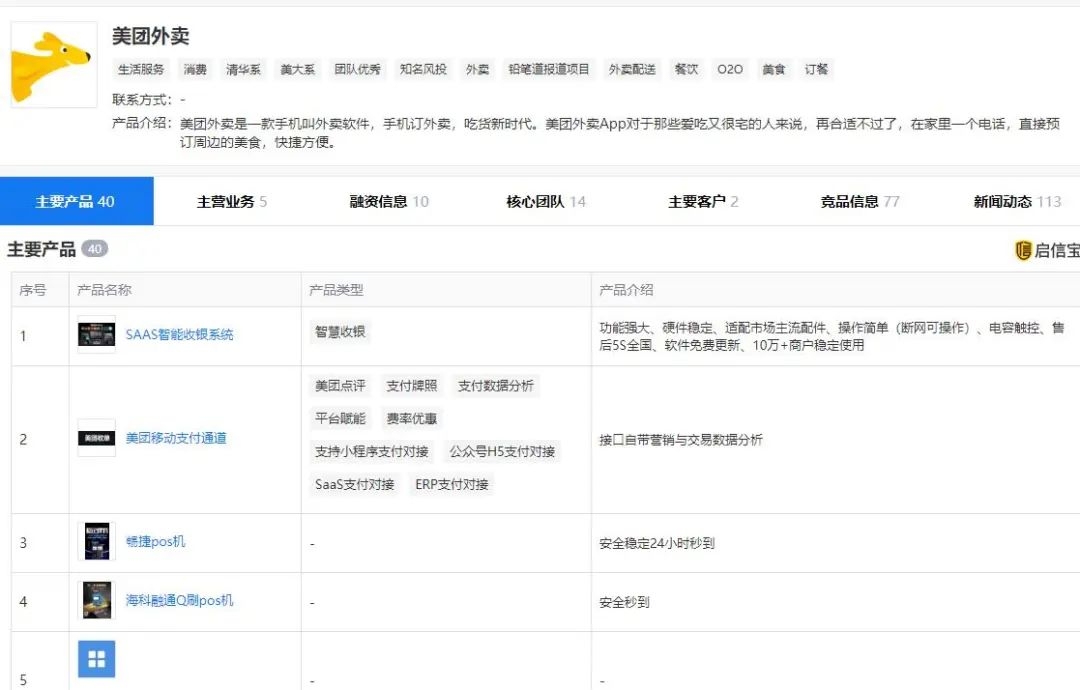Viewport: 1080px width, 690px height.
Task: Select the 核心团队 tab
Action: point(546,201)
